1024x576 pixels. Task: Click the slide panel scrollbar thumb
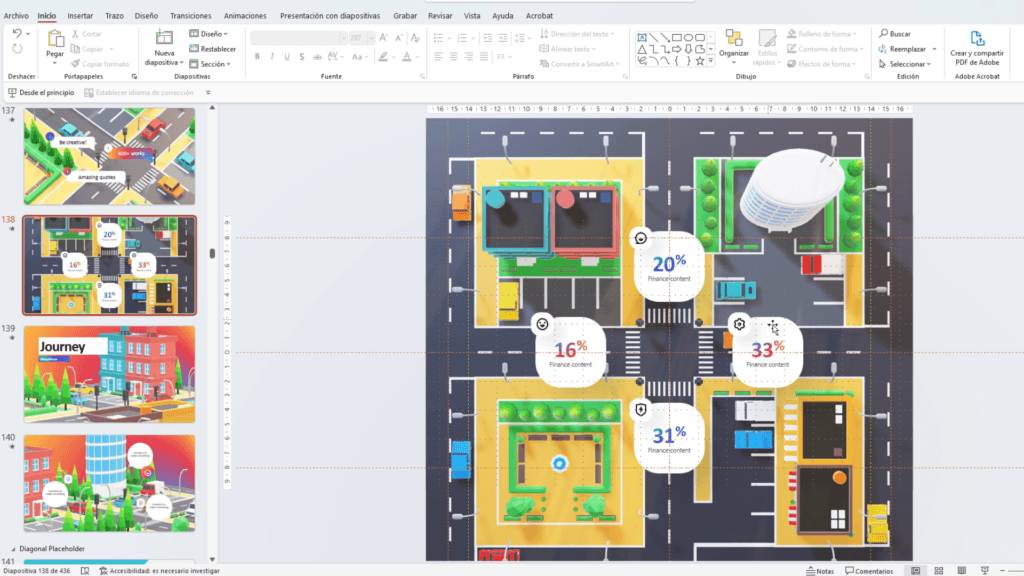pos(212,253)
